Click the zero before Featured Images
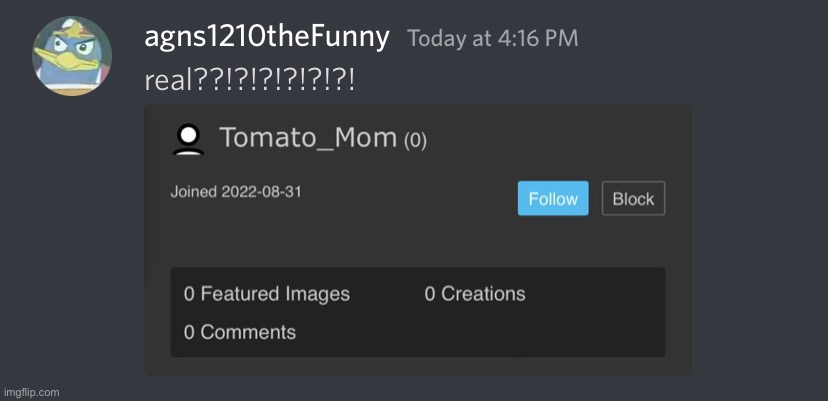This screenshot has height=401, width=828. tap(189, 294)
